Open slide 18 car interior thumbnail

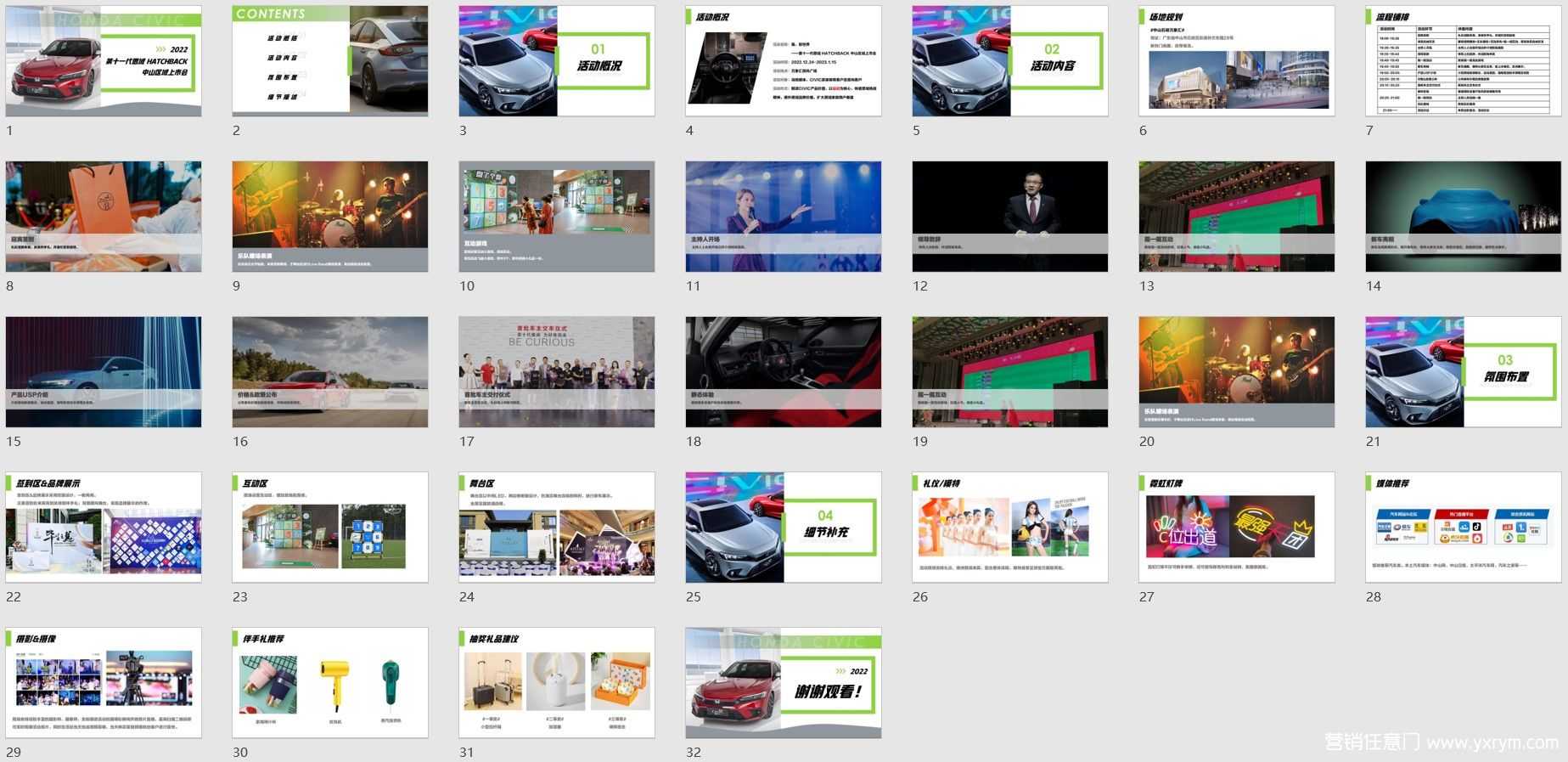click(x=784, y=372)
